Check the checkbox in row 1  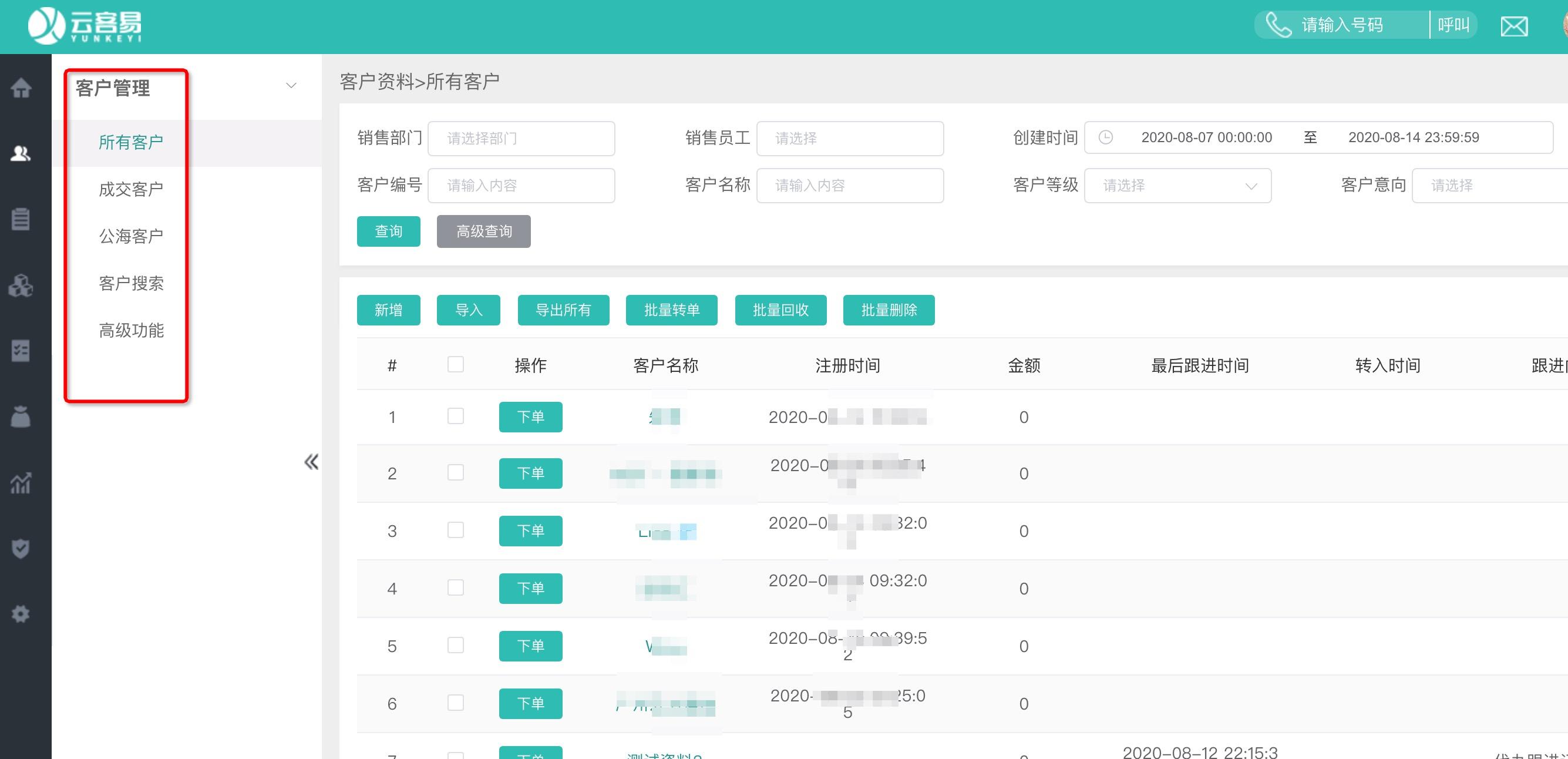(455, 416)
